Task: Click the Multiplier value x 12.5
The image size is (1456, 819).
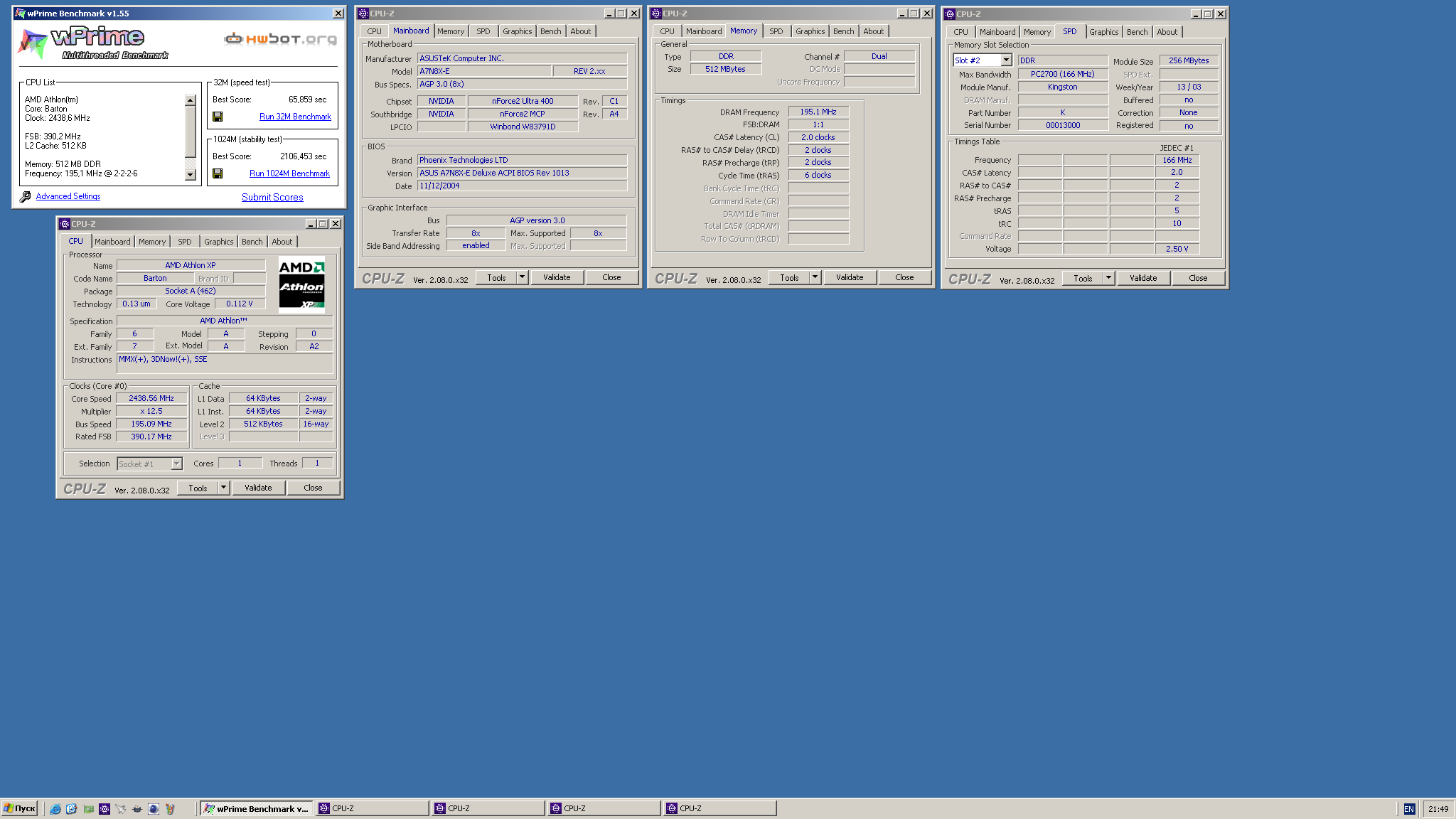Action: coord(151,411)
